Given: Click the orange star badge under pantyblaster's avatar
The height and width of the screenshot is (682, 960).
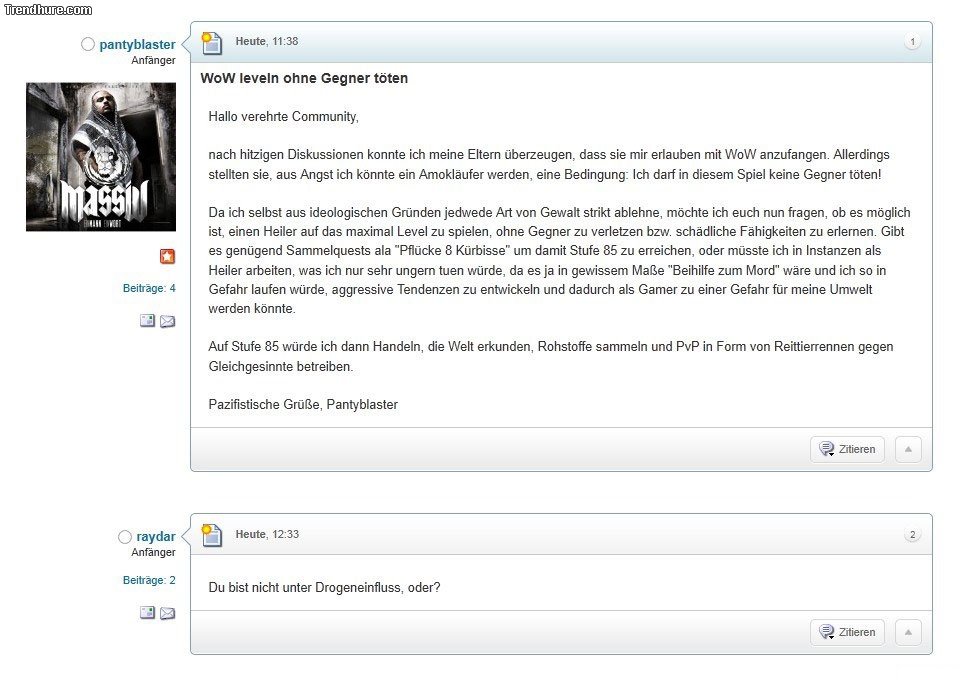Looking at the screenshot, I should [x=167, y=257].
